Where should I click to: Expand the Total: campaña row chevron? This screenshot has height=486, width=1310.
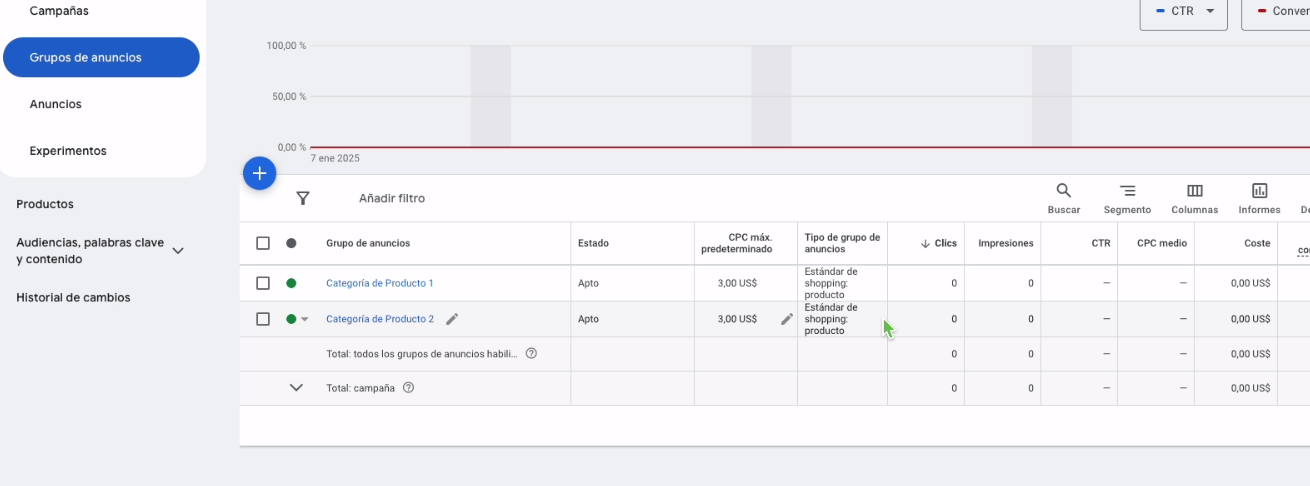coord(296,388)
